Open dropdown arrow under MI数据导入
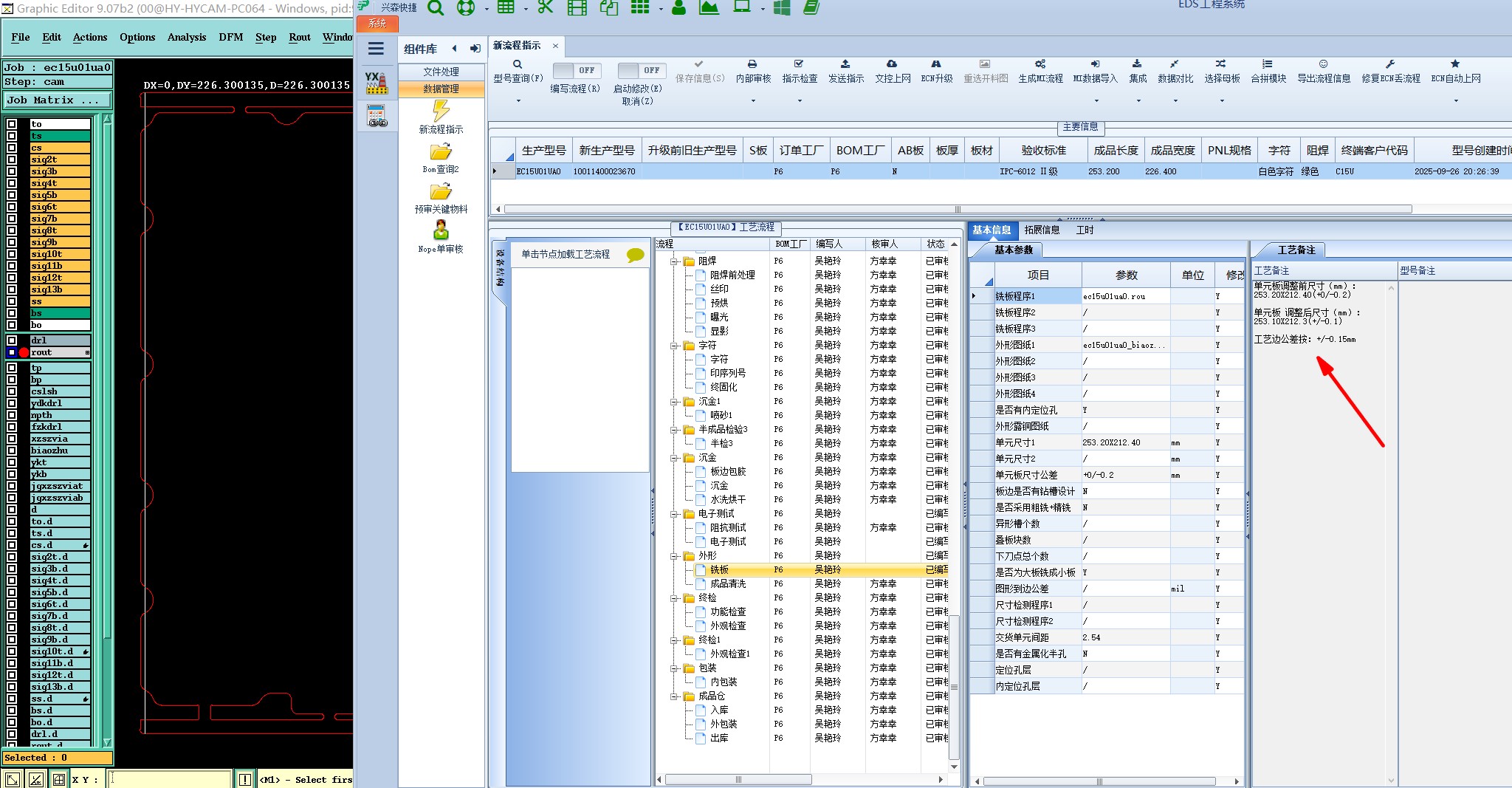Viewport: 1512px width, 788px height. [1096, 101]
